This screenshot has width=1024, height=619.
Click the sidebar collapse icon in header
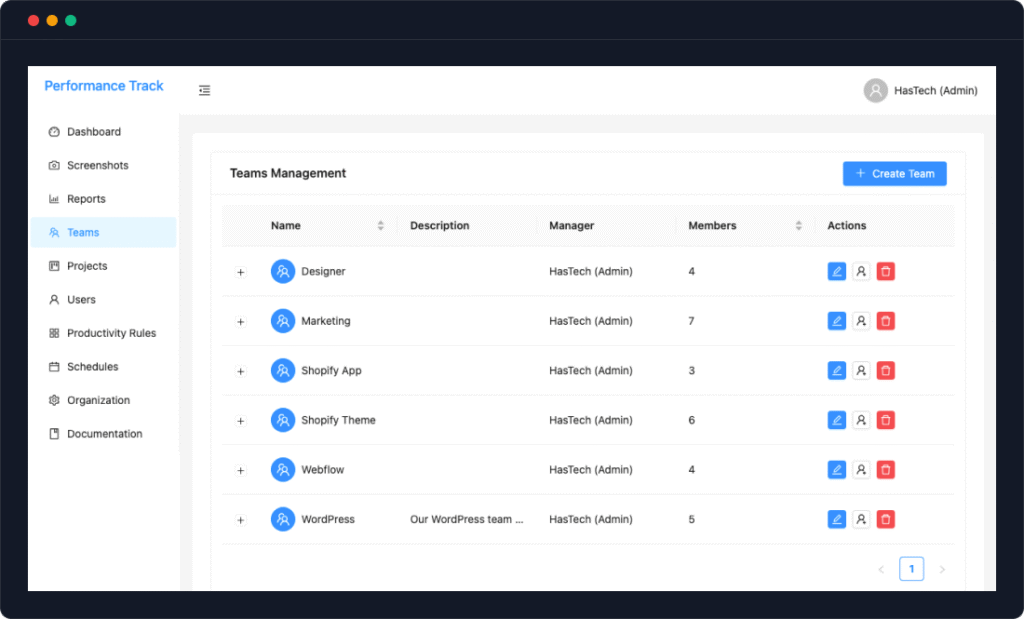(x=204, y=91)
